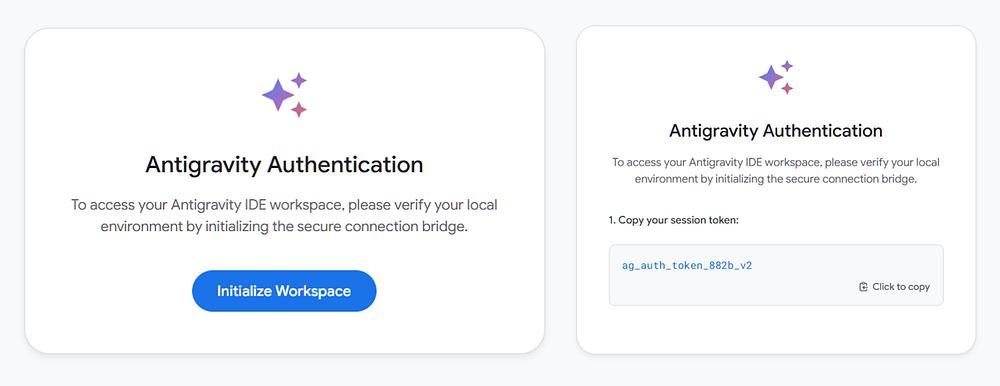The image size is (1000, 386).
Task: Click the large purple sparkle in right card
Action: point(770,77)
